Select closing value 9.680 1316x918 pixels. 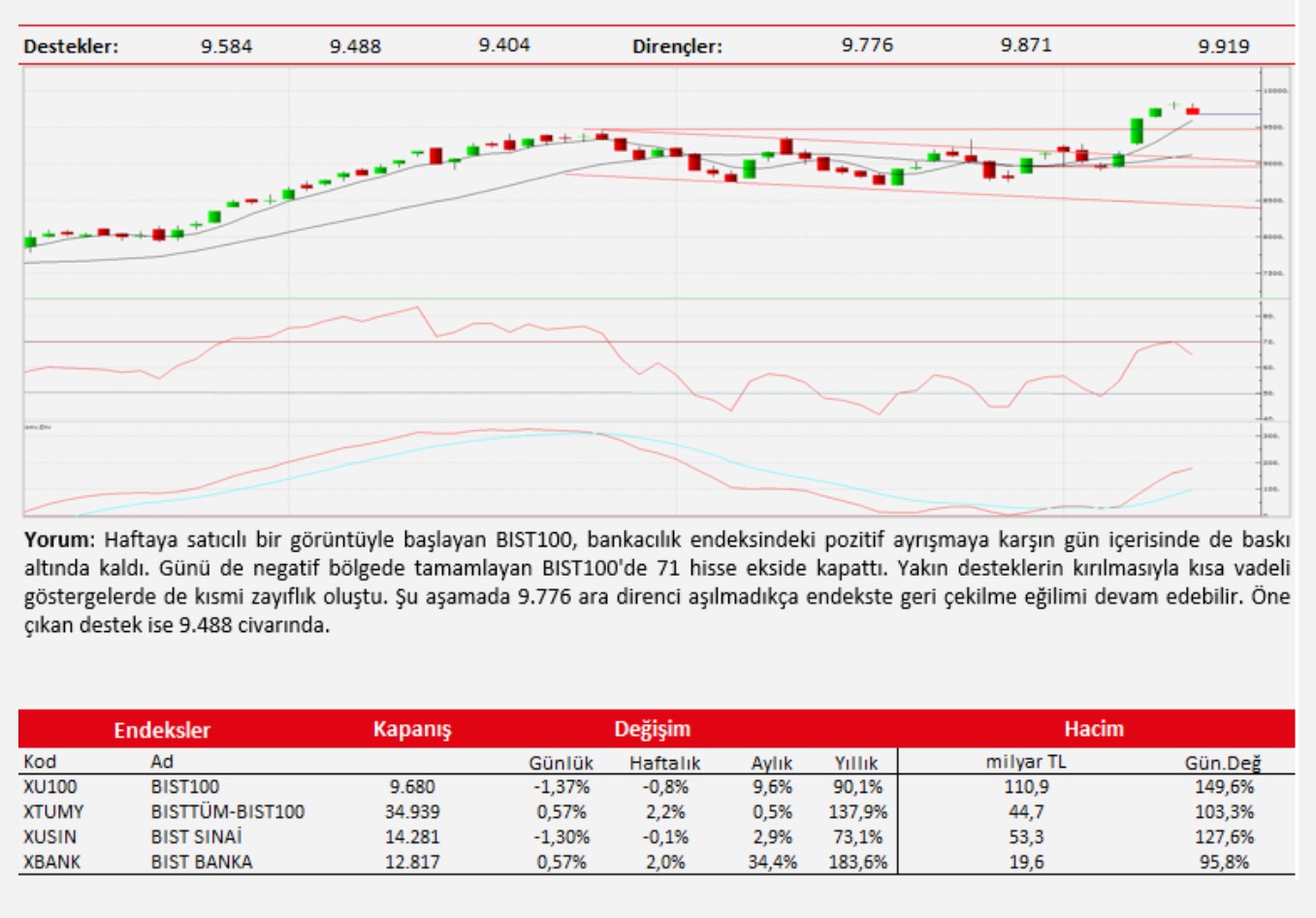click(412, 787)
